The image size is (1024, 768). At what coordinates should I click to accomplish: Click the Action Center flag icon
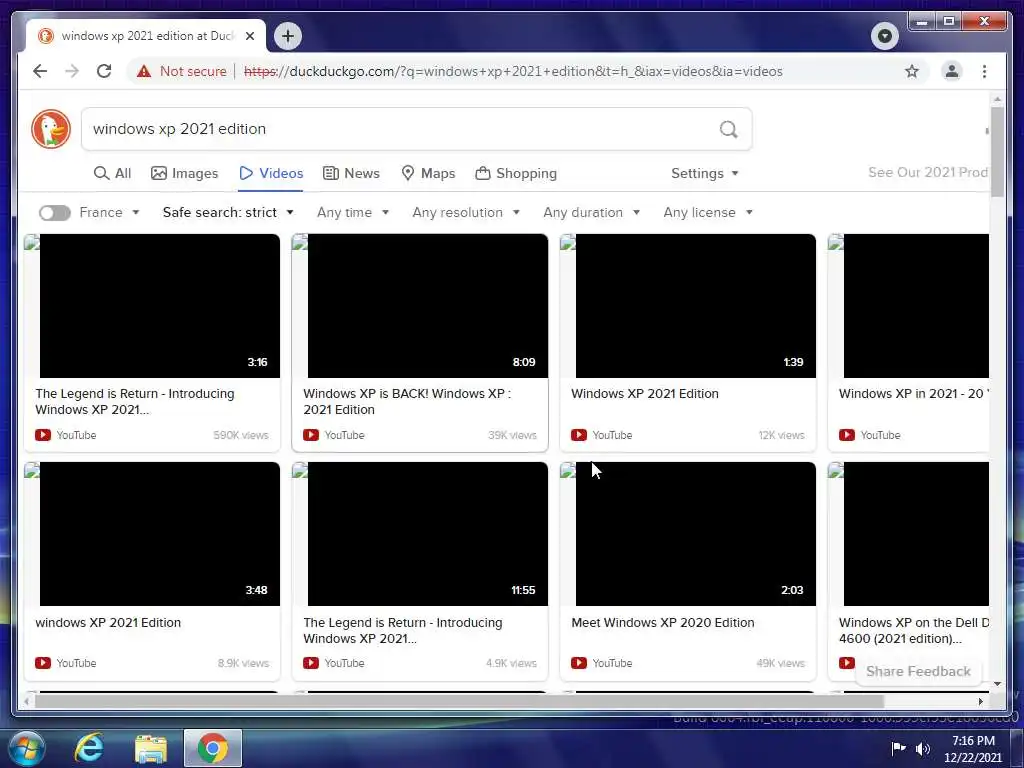(899, 748)
